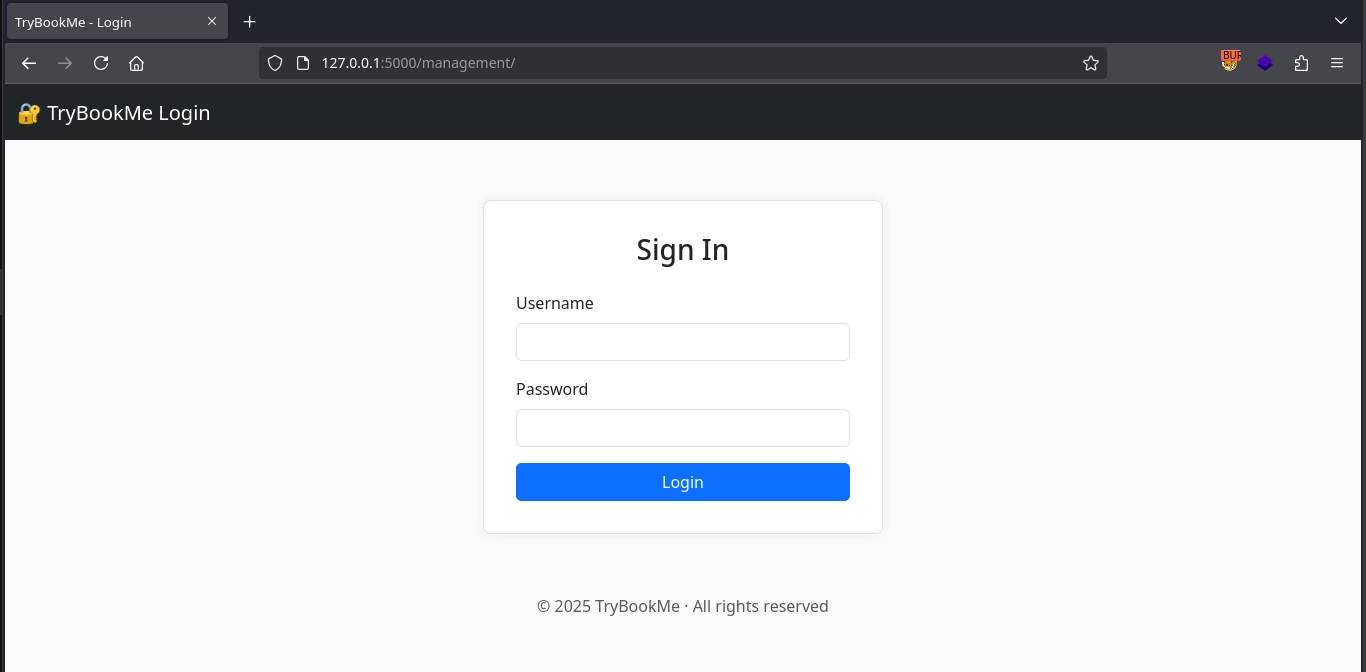Bookmark this page with the star
This screenshot has width=1366, height=672.
1091,63
